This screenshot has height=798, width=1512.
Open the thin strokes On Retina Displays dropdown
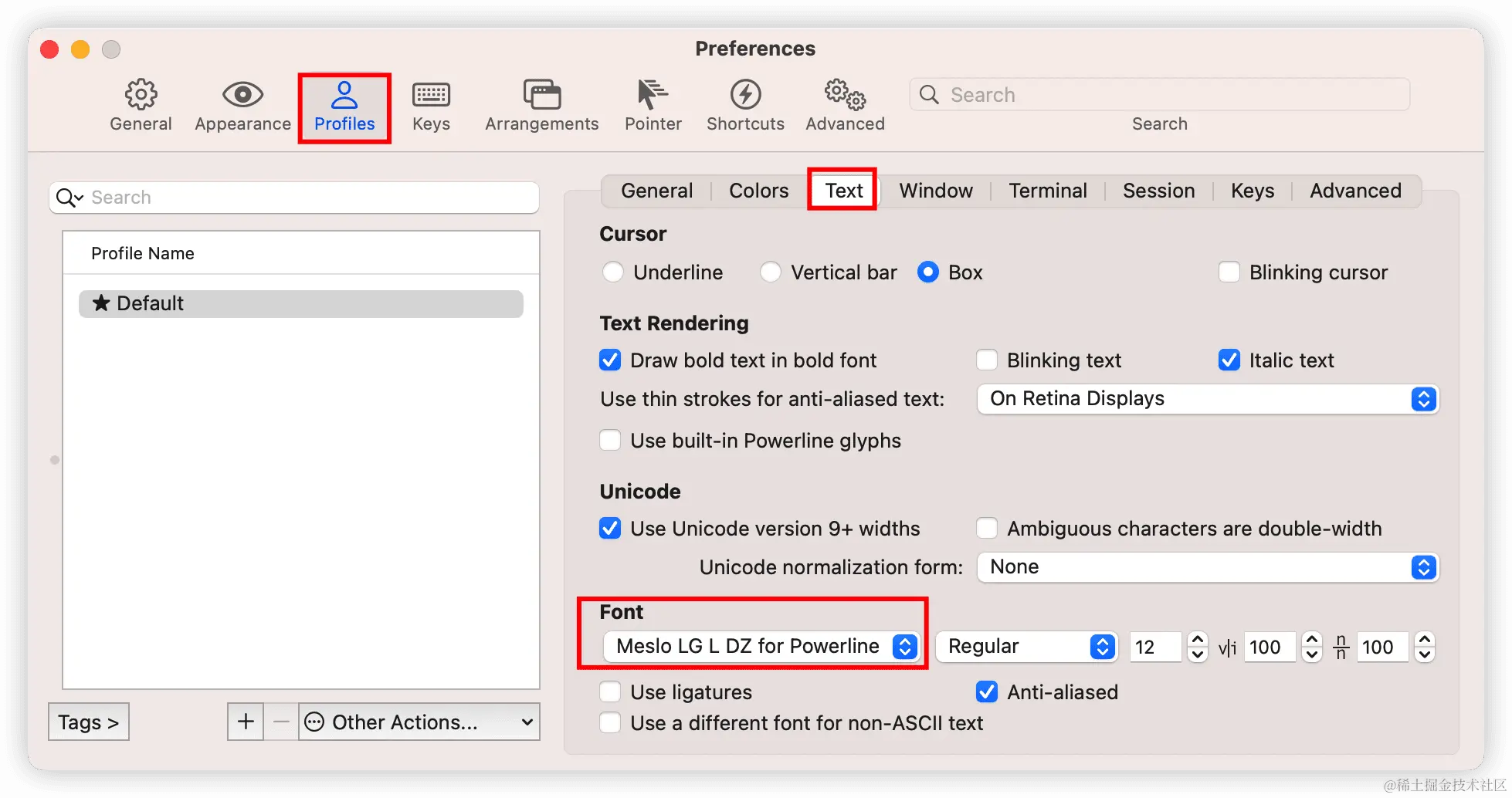click(x=1208, y=399)
